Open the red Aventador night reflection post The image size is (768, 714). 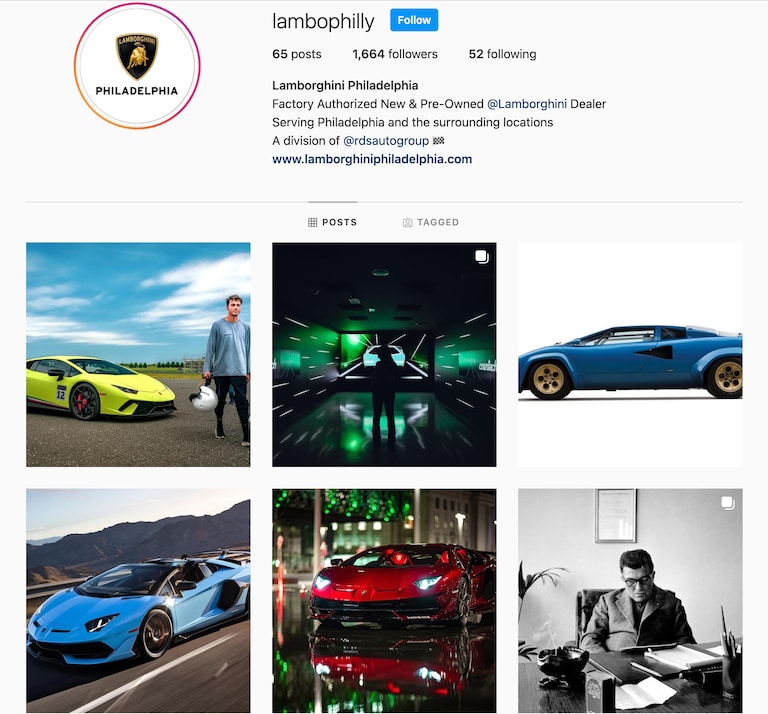coord(384,600)
